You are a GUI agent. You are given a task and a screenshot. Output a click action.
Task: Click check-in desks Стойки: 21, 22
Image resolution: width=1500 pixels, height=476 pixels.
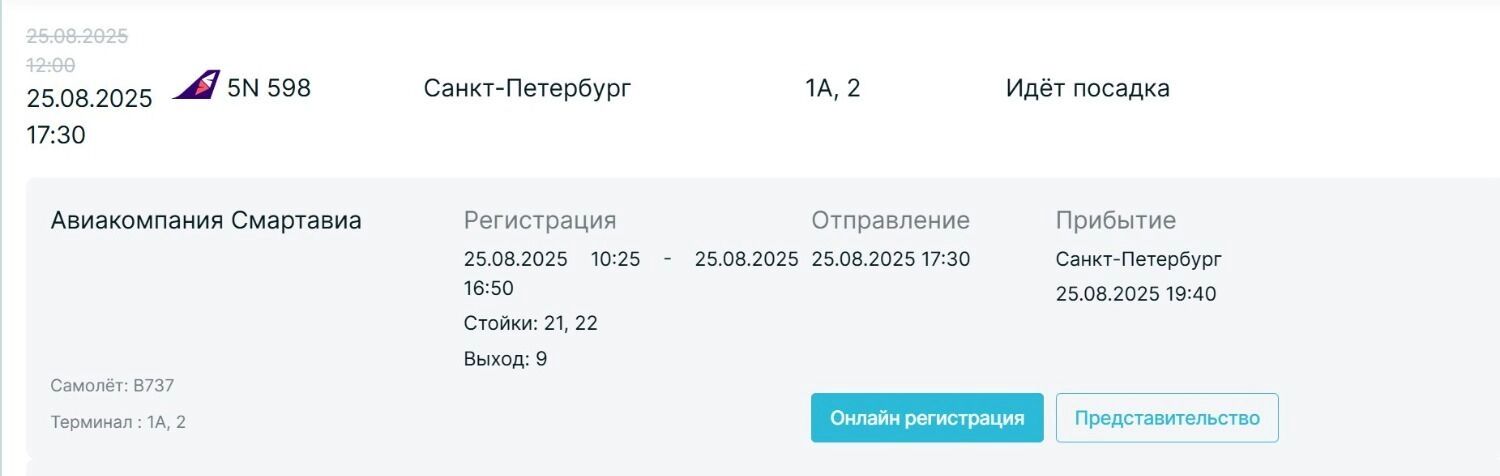(x=530, y=323)
